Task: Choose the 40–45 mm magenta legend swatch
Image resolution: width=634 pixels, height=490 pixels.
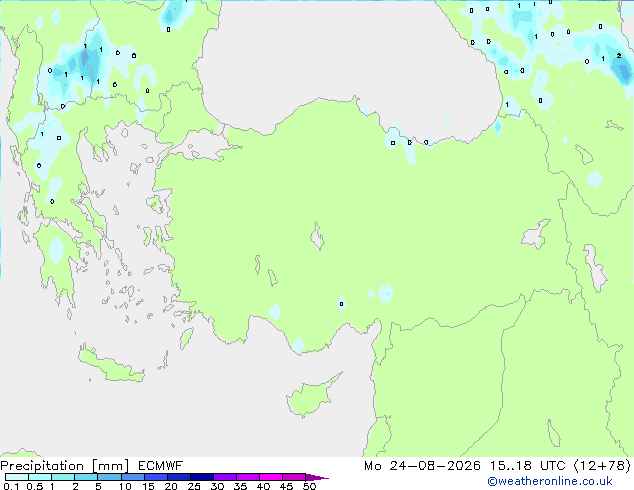Action: tap(271, 477)
